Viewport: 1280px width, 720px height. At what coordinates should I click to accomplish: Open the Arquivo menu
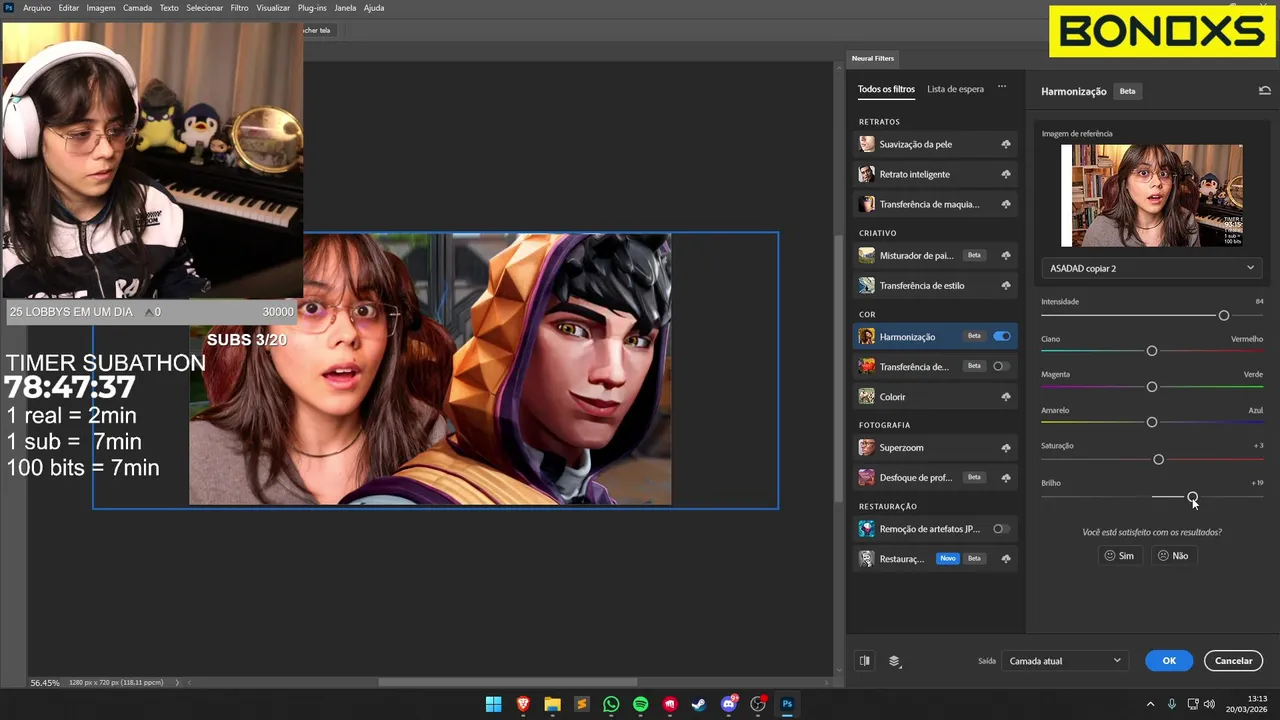click(37, 8)
